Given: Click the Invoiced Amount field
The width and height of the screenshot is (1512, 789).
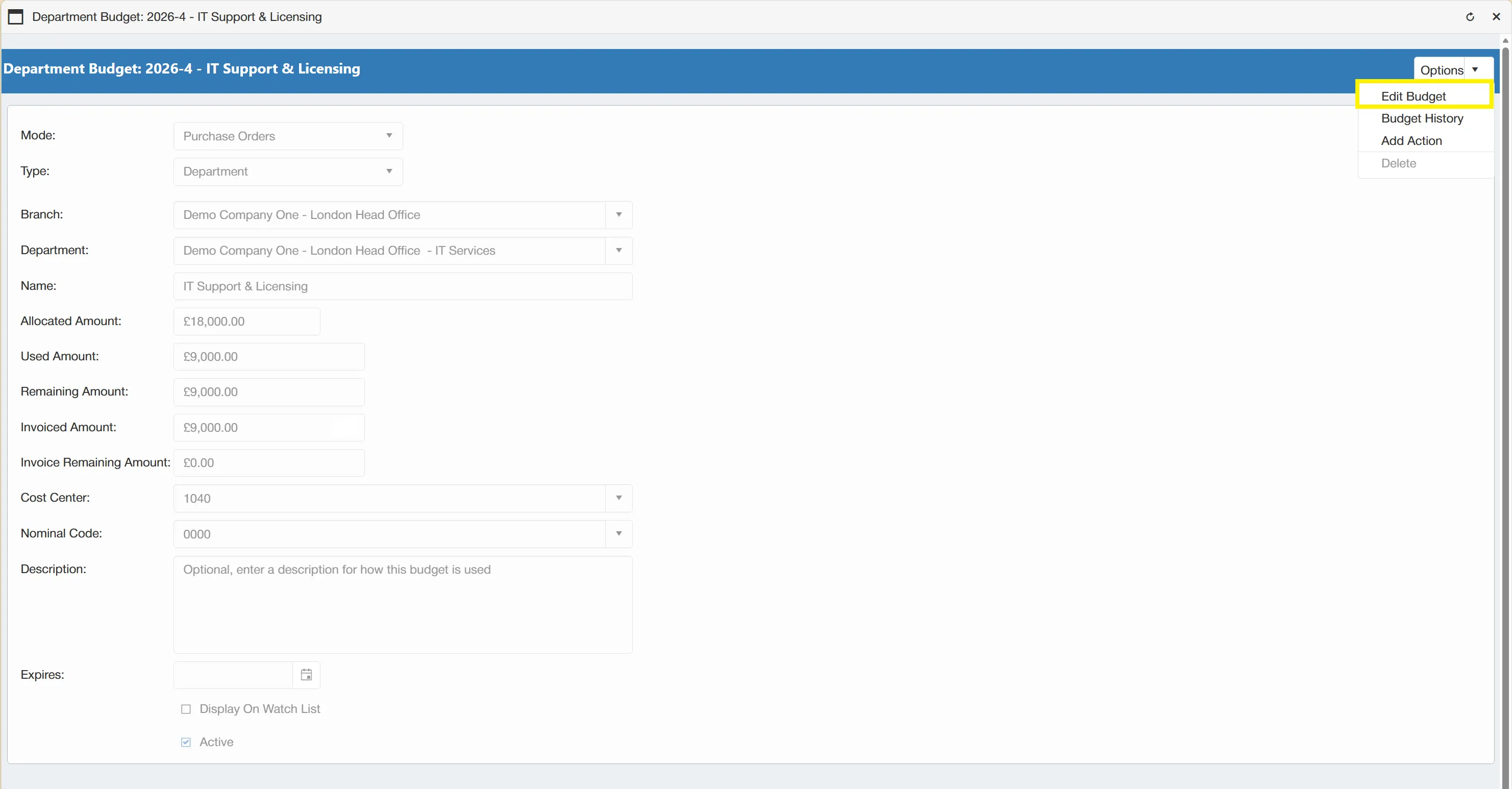Looking at the screenshot, I should 269,428.
